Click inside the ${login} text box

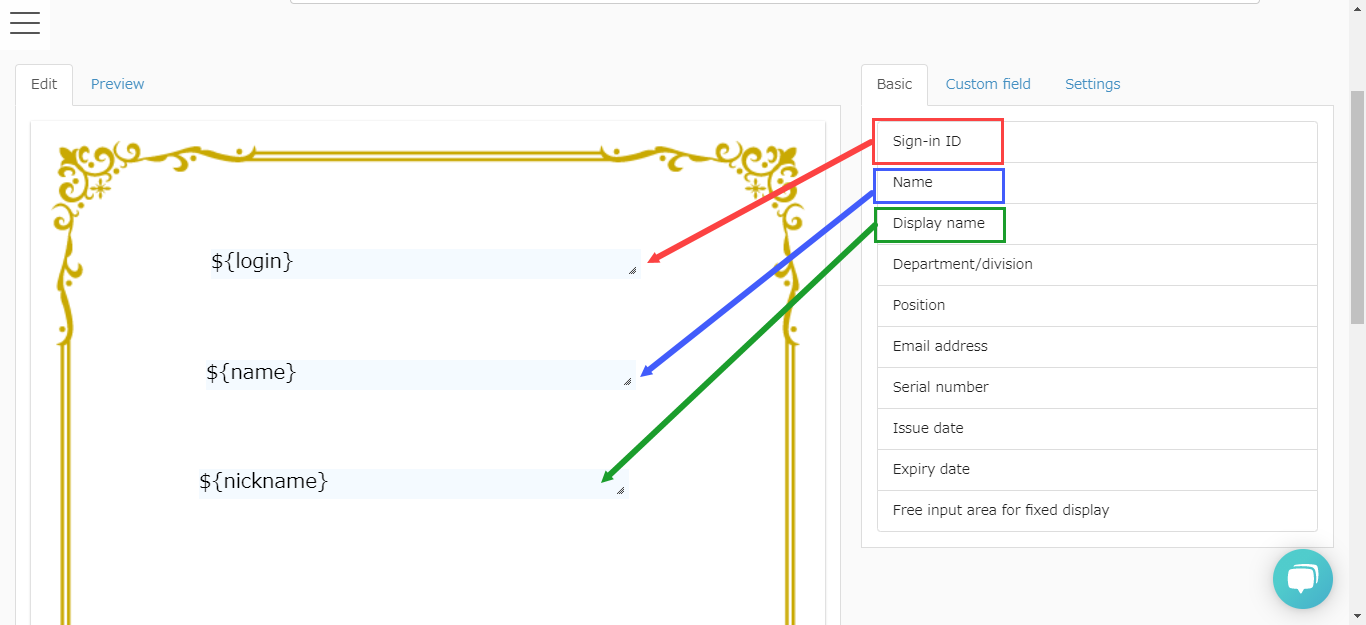[420, 263]
